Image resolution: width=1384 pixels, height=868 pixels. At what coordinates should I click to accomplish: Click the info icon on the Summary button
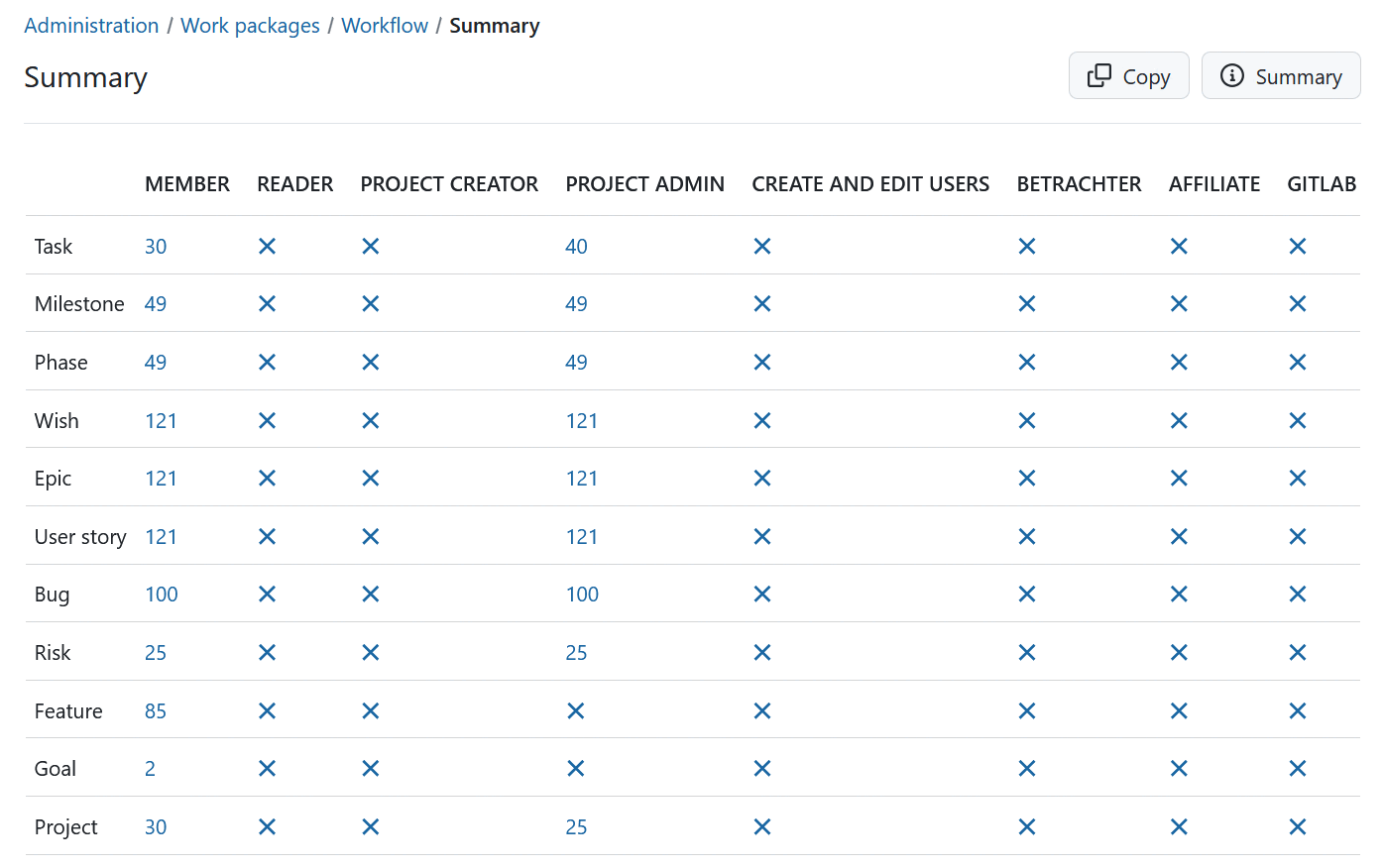click(x=1233, y=74)
